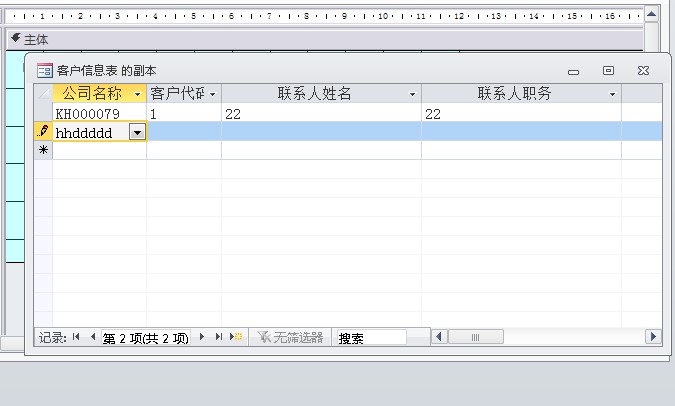The height and width of the screenshot is (406, 675).
Task: Expand the 联系人姓名 column dropdown
Action: tap(413, 94)
